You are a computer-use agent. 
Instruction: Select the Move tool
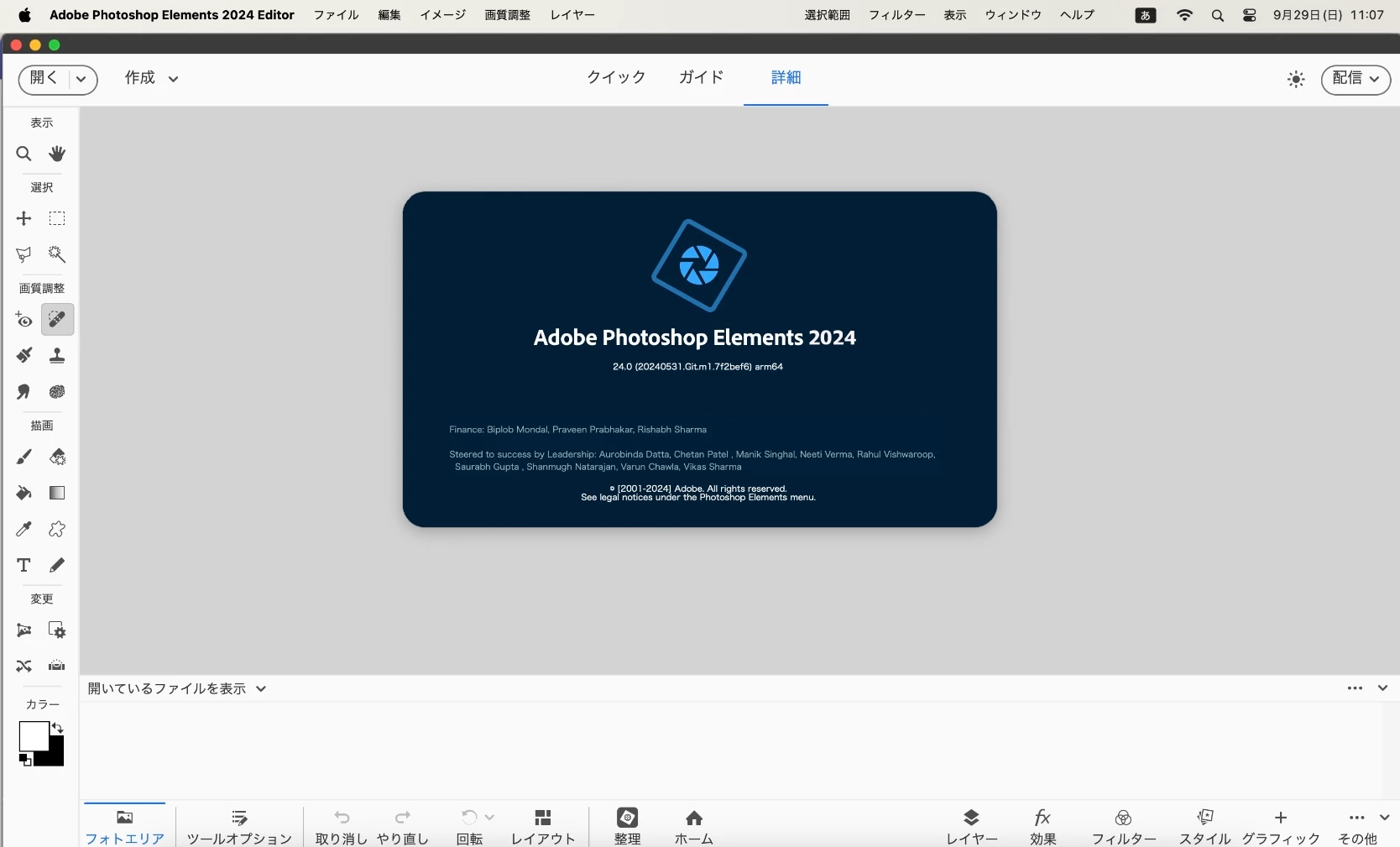[24, 218]
